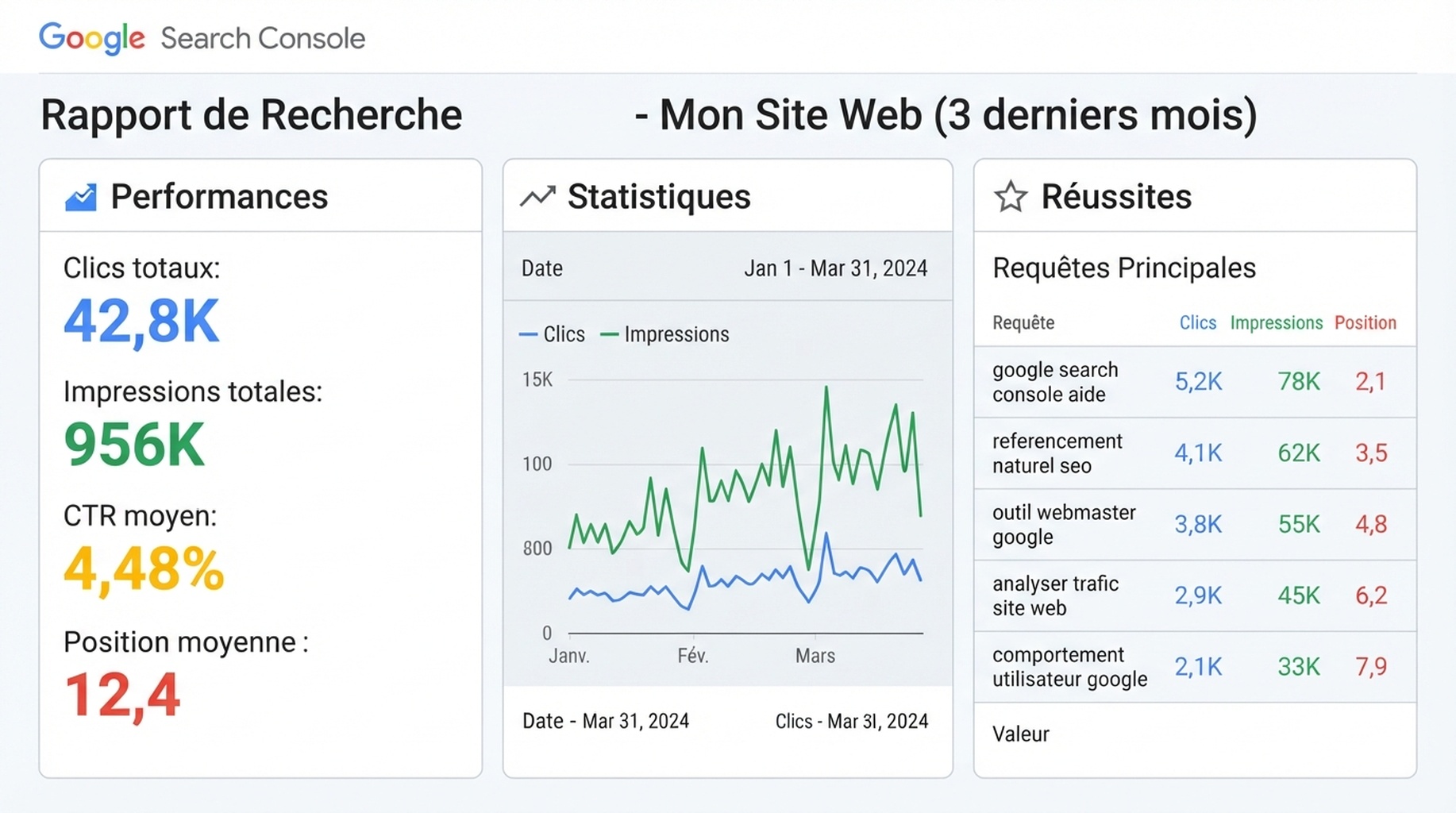Click the 55K impressions cell

(x=1299, y=525)
